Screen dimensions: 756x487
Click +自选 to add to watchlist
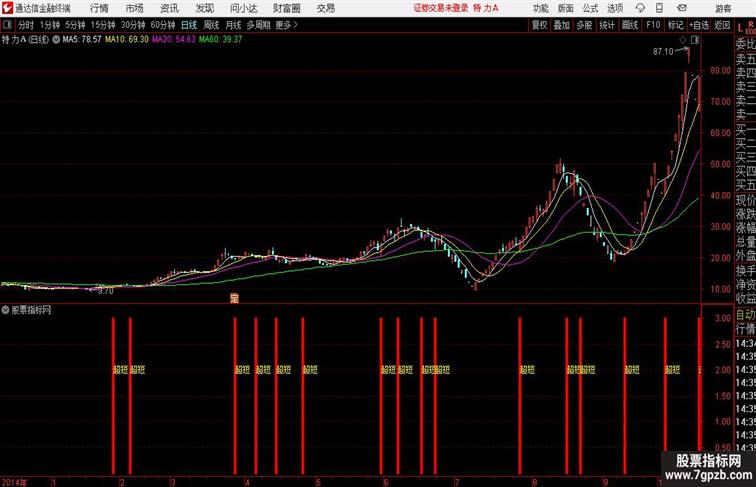[x=699, y=25]
